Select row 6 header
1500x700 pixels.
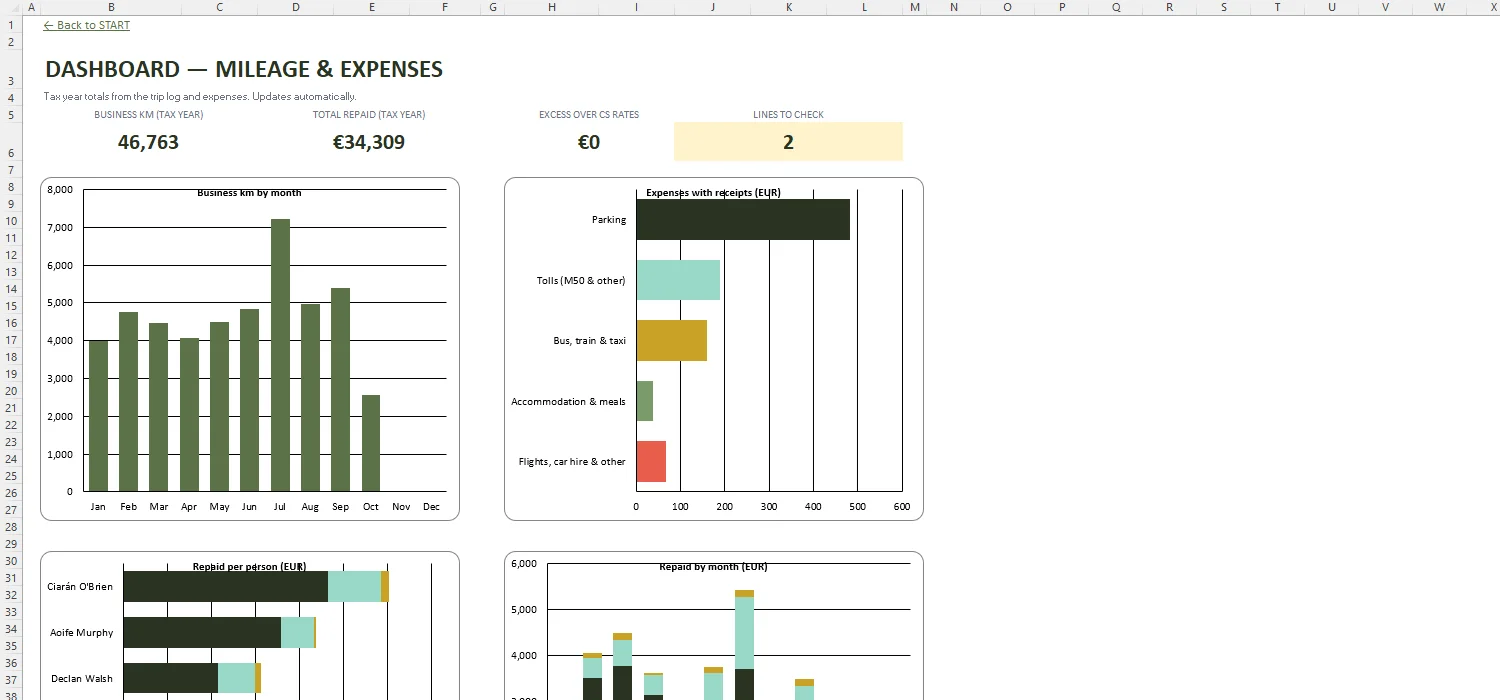coord(10,142)
